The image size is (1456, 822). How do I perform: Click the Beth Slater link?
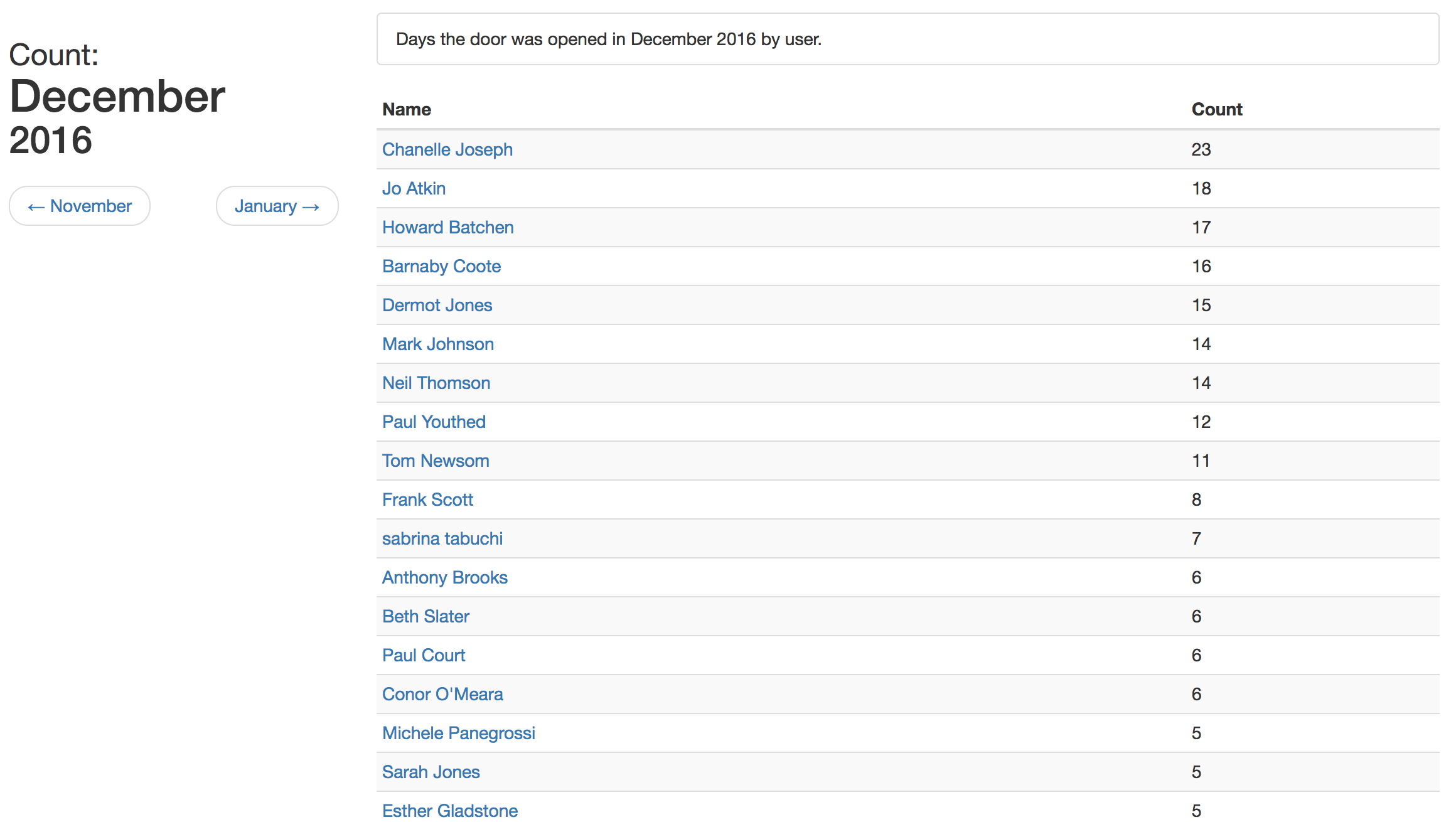[x=426, y=616]
